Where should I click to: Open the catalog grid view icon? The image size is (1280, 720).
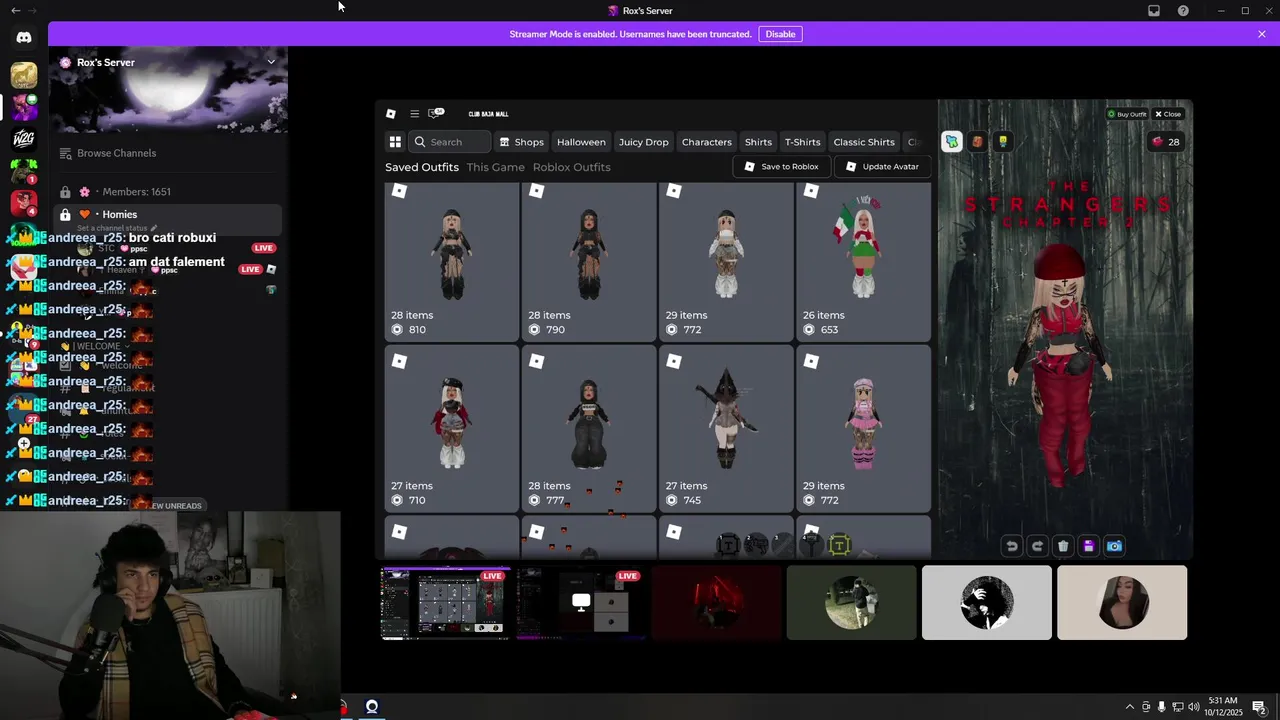395,142
